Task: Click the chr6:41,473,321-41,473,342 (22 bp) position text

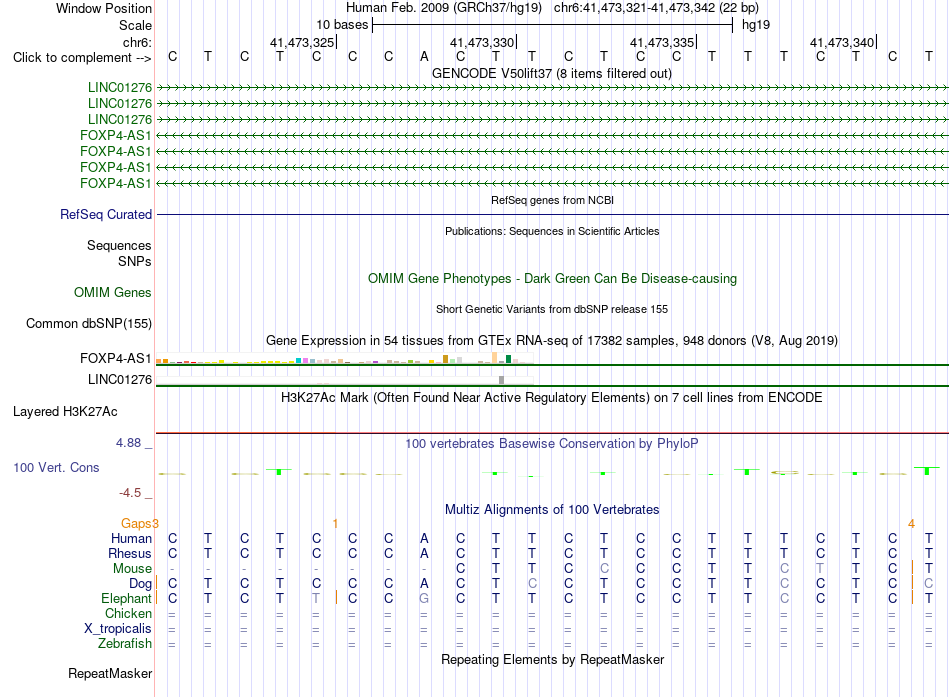Action: [656, 8]
